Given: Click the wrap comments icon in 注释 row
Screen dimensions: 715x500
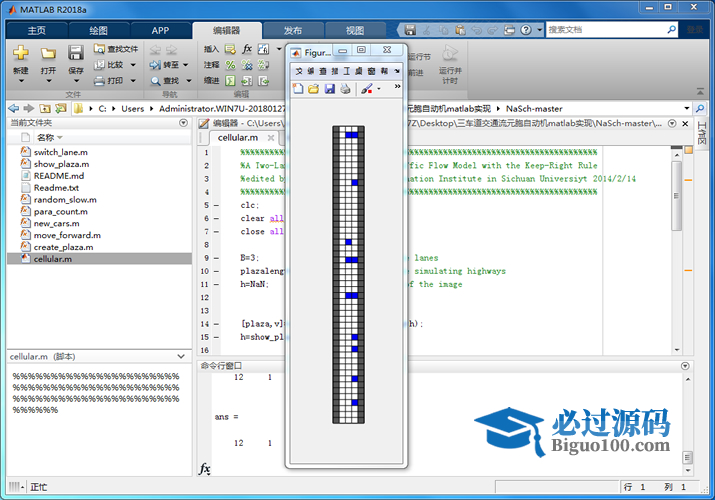Looking at the screenshot, I should (x=263, y=65).
